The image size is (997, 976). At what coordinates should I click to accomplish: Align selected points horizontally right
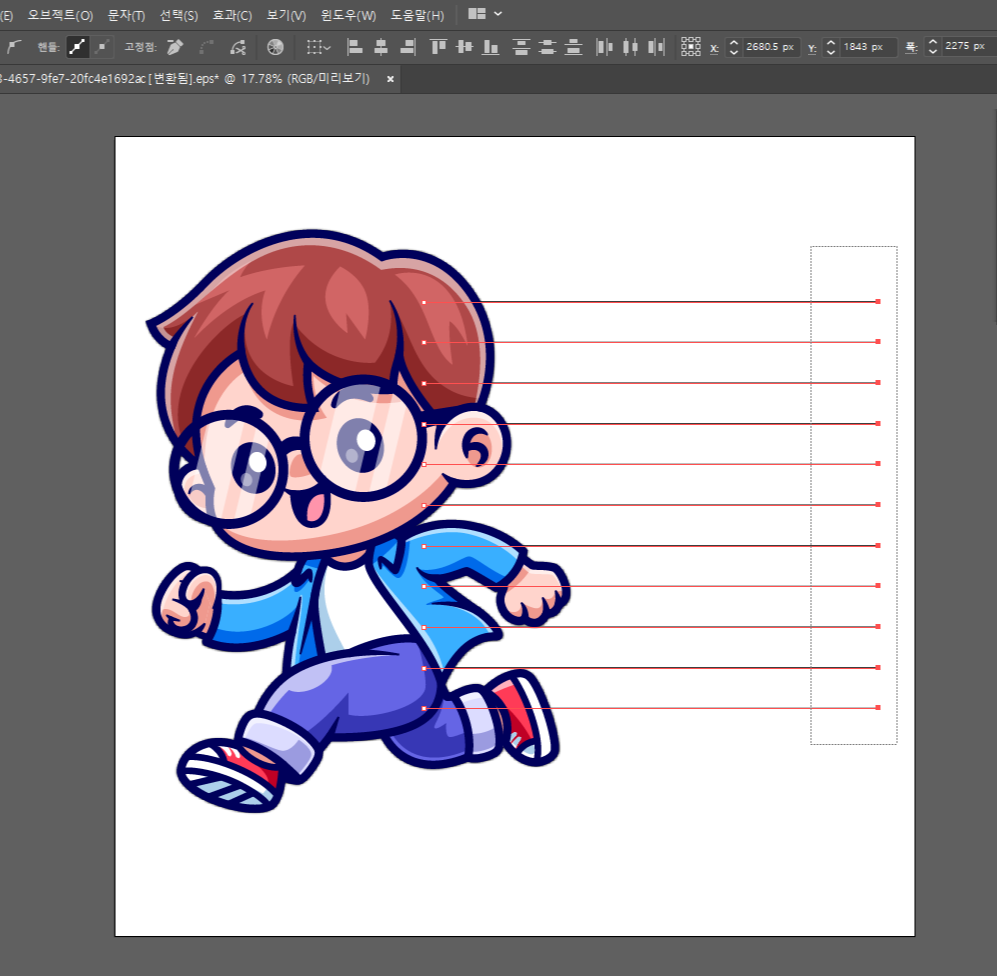coord(408,46)
